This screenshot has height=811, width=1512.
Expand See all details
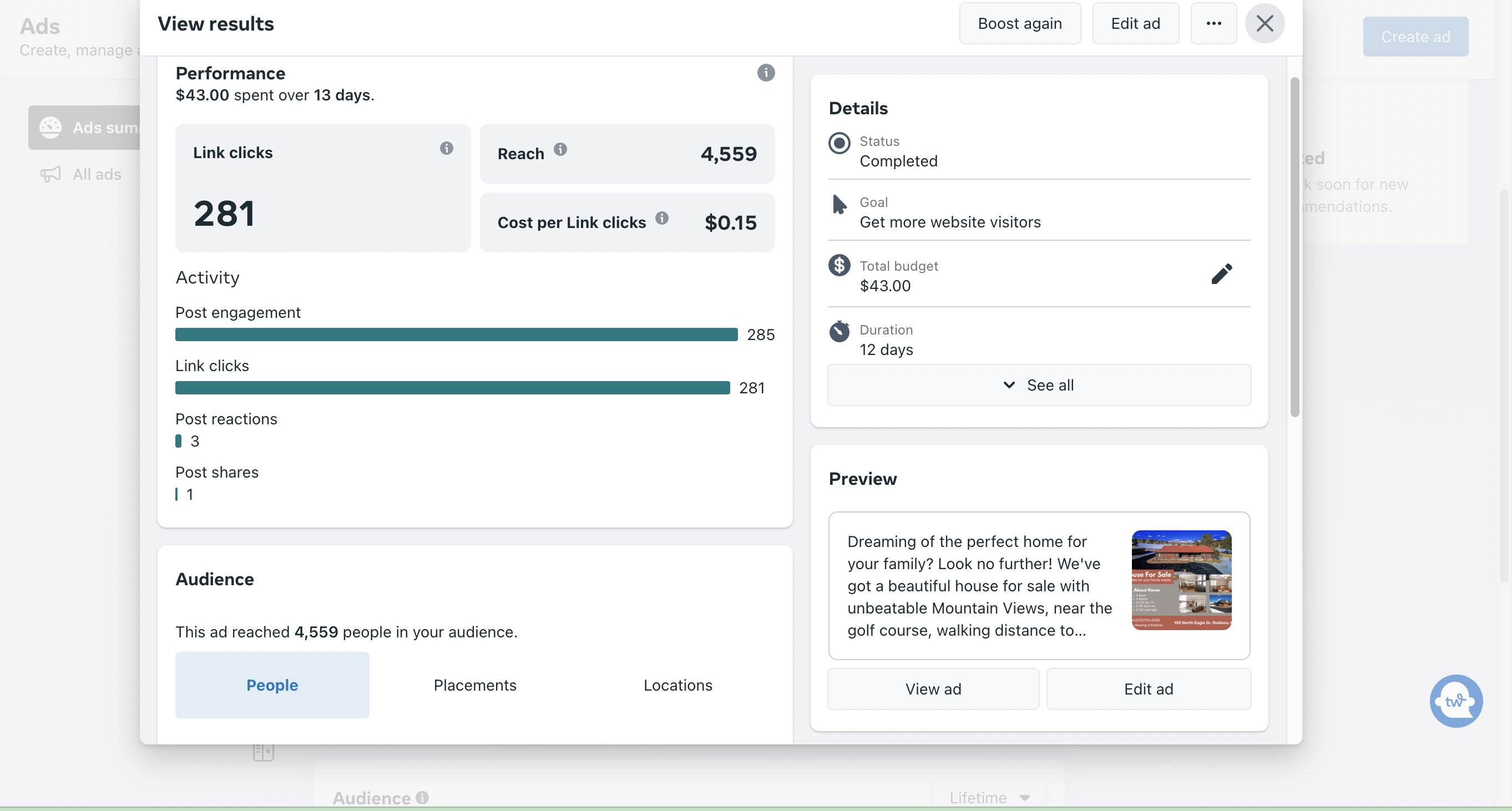tap(1039, 385)
